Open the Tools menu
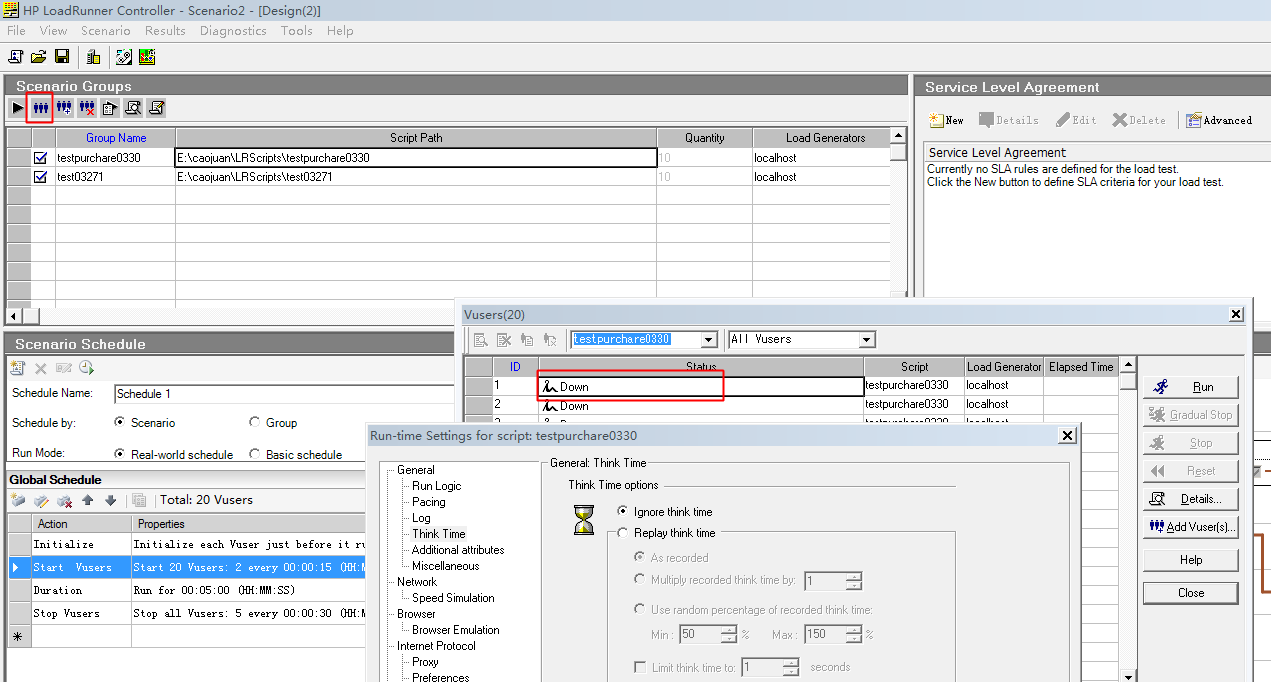 coord(296,31)
